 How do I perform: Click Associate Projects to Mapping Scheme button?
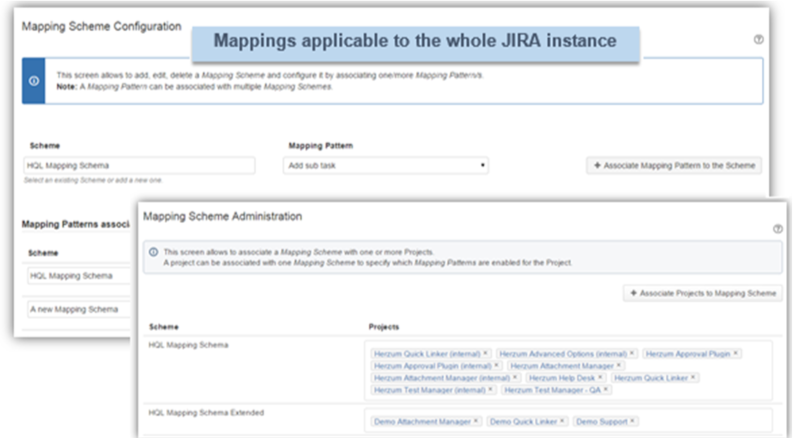point(702,293)
